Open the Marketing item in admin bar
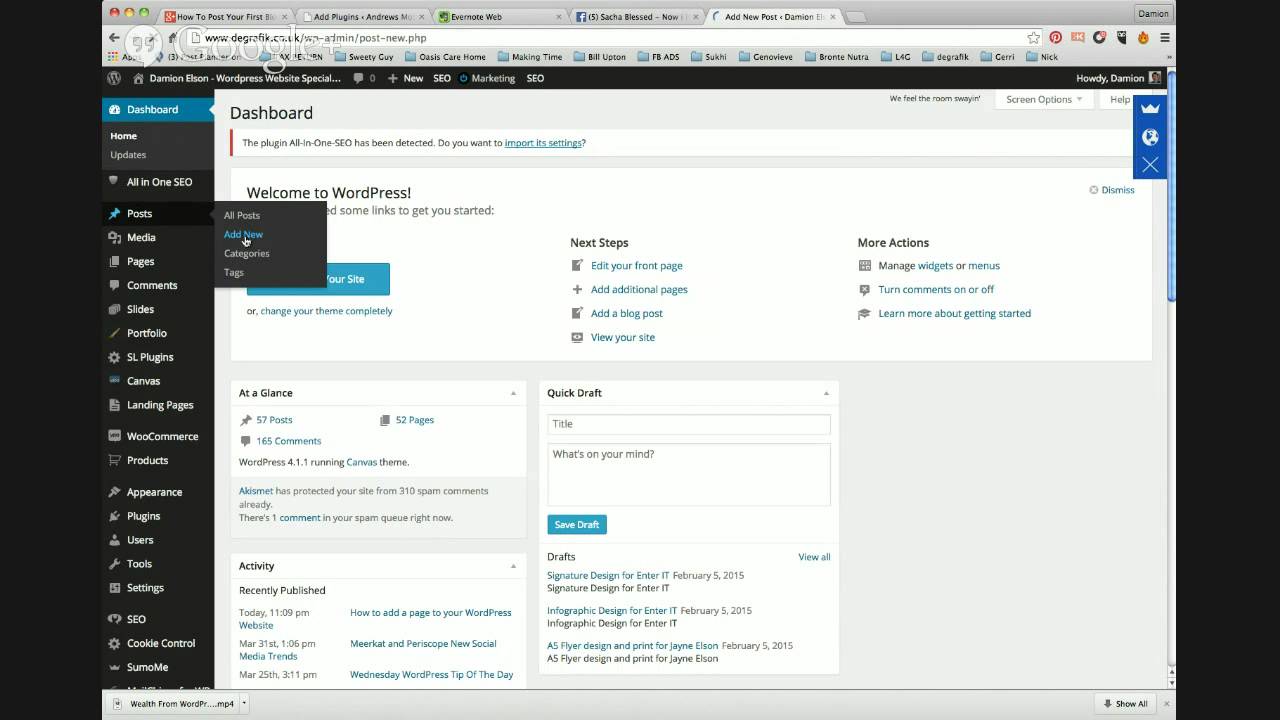The image size is (1280, 720). click(487, 78)
